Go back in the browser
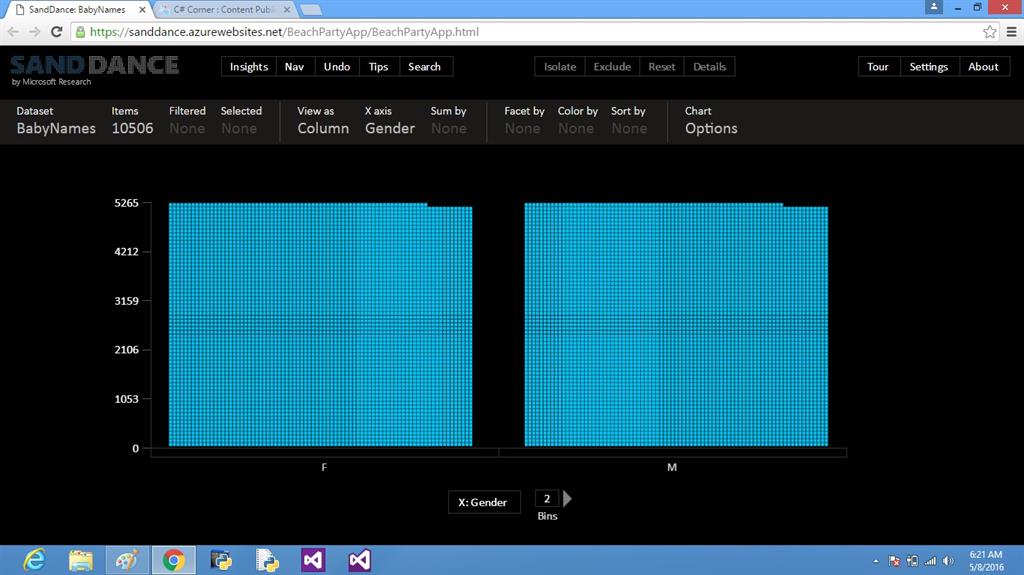 (13, 31)
